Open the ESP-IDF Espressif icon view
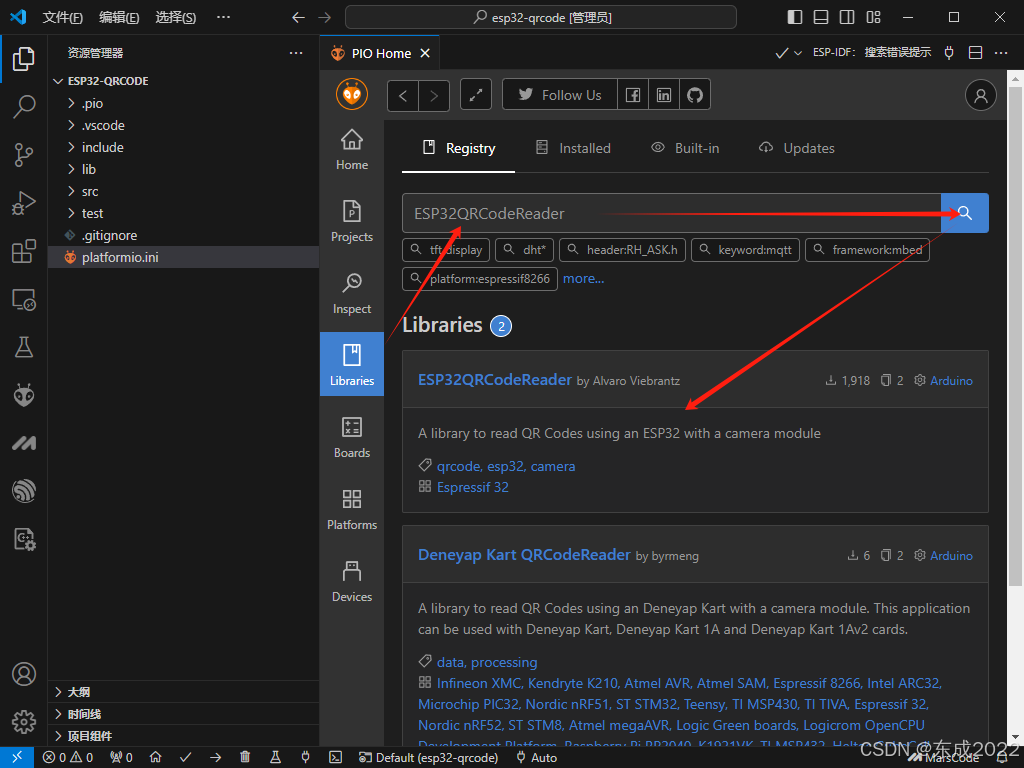Image resolution: width=1024 pixels, height=768 pixels. pos(24,491)
